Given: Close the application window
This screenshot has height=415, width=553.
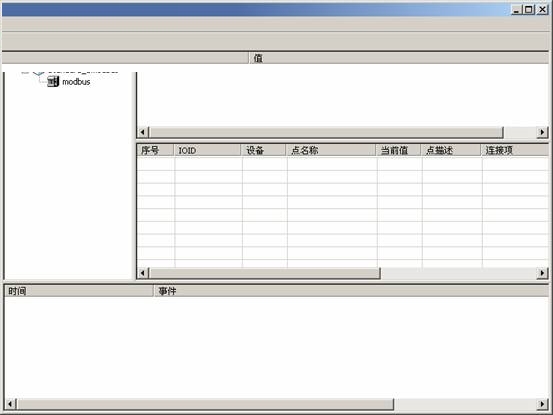Looking at the screenshot, I should pos(542,10).
